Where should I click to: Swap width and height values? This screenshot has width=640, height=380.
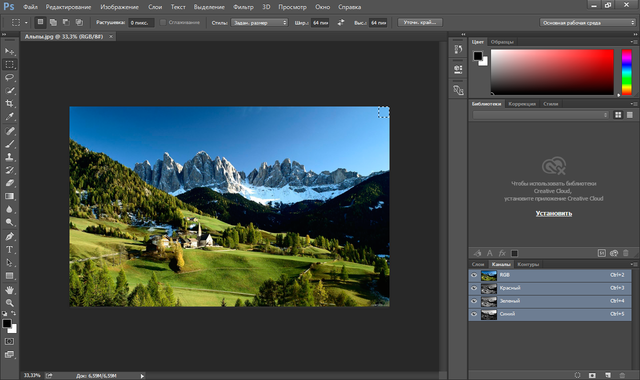341,23
